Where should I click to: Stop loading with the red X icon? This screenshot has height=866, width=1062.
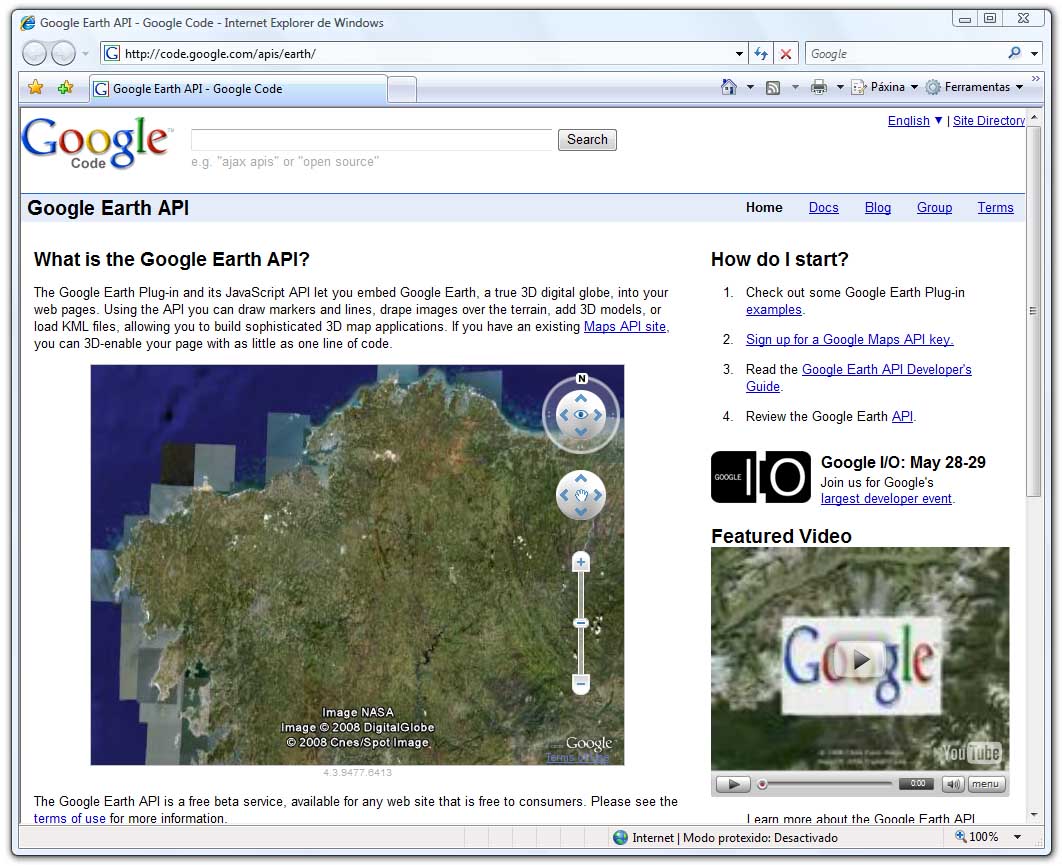(x=786, y=53)
